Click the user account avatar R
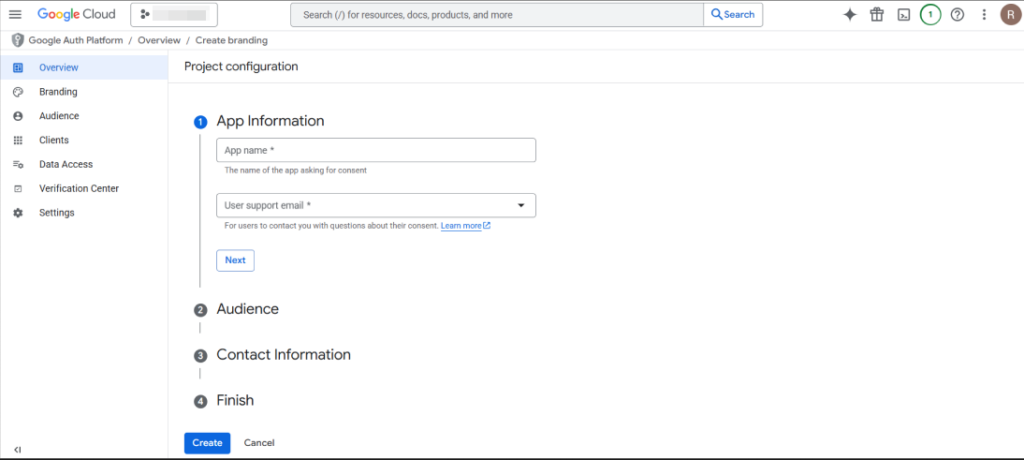Viewport: 1024px width, 460px height. click(1011, 14)
